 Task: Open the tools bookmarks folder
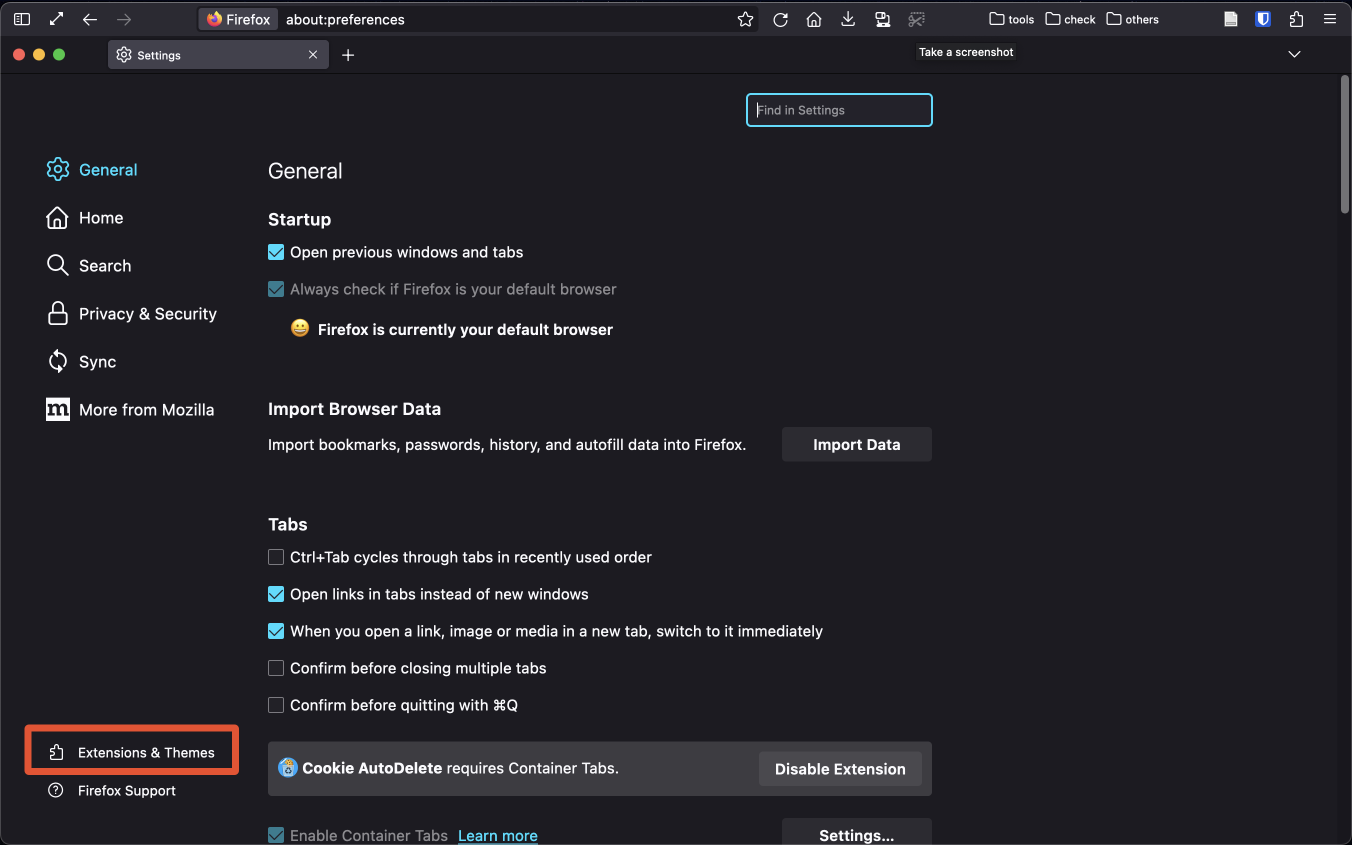[x=1011, y=19]
